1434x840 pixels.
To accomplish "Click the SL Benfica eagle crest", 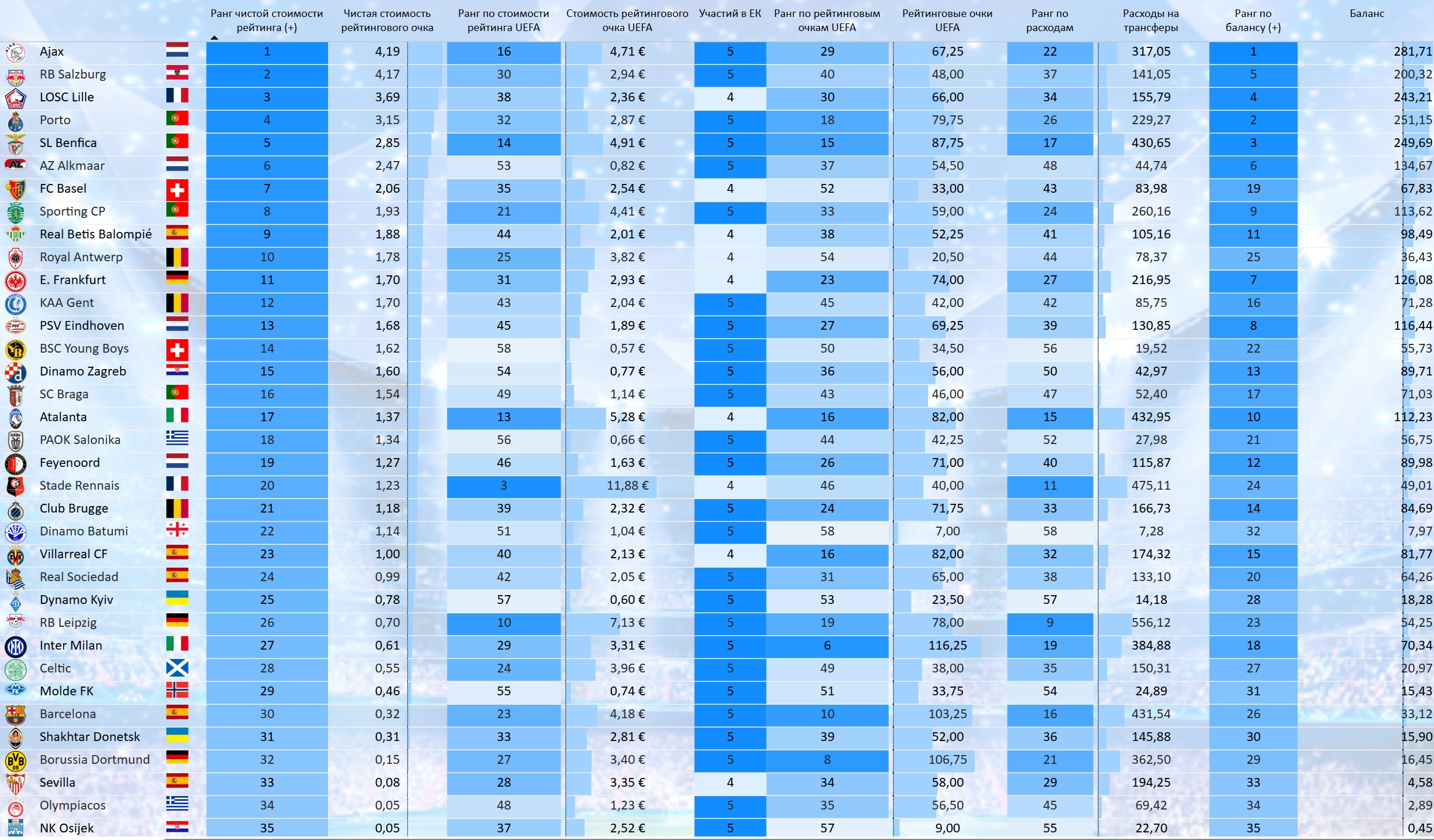I will 15,144.
